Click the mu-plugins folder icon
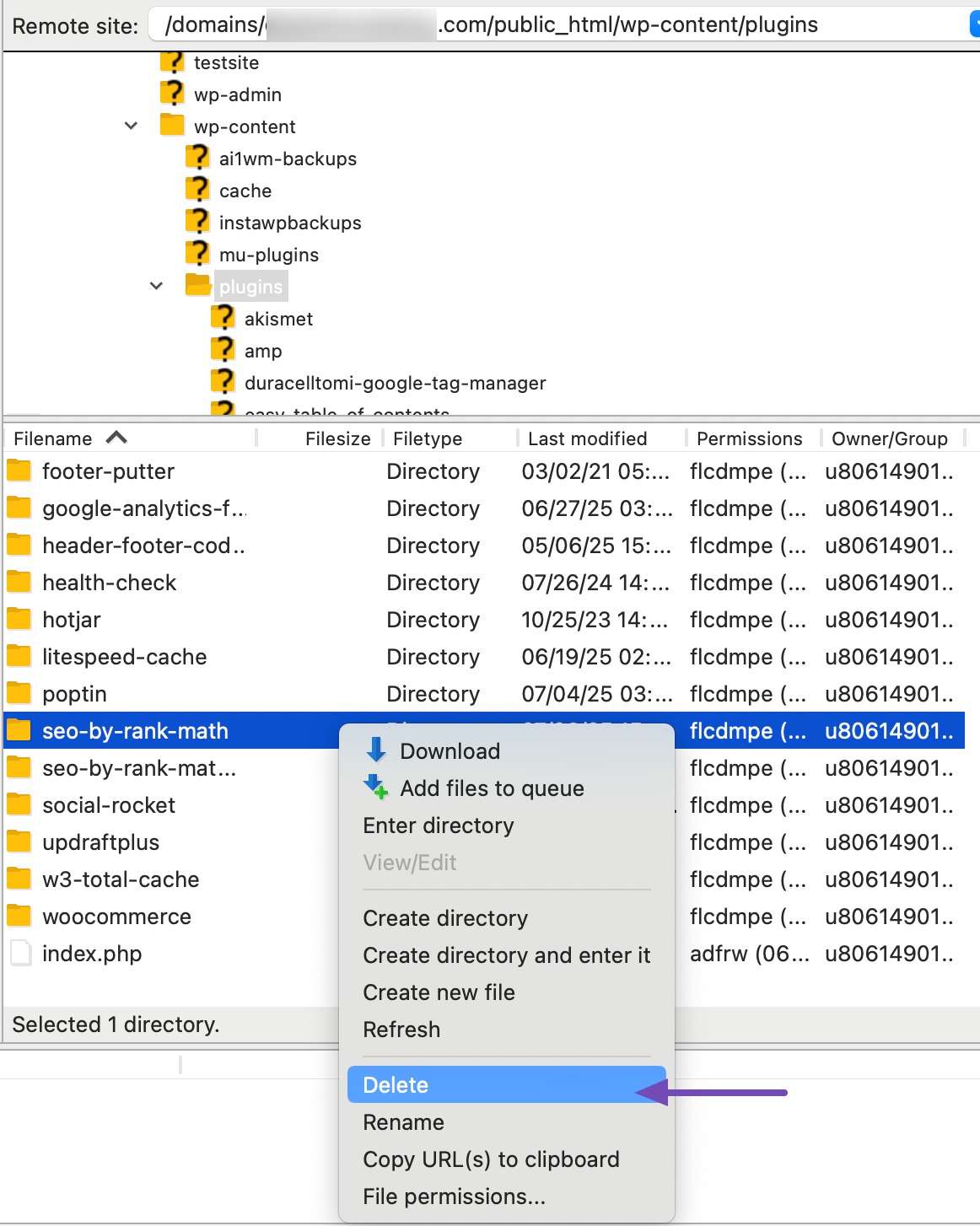The height and width of the screenshot is (1226, 980). (x=197, y=253)
